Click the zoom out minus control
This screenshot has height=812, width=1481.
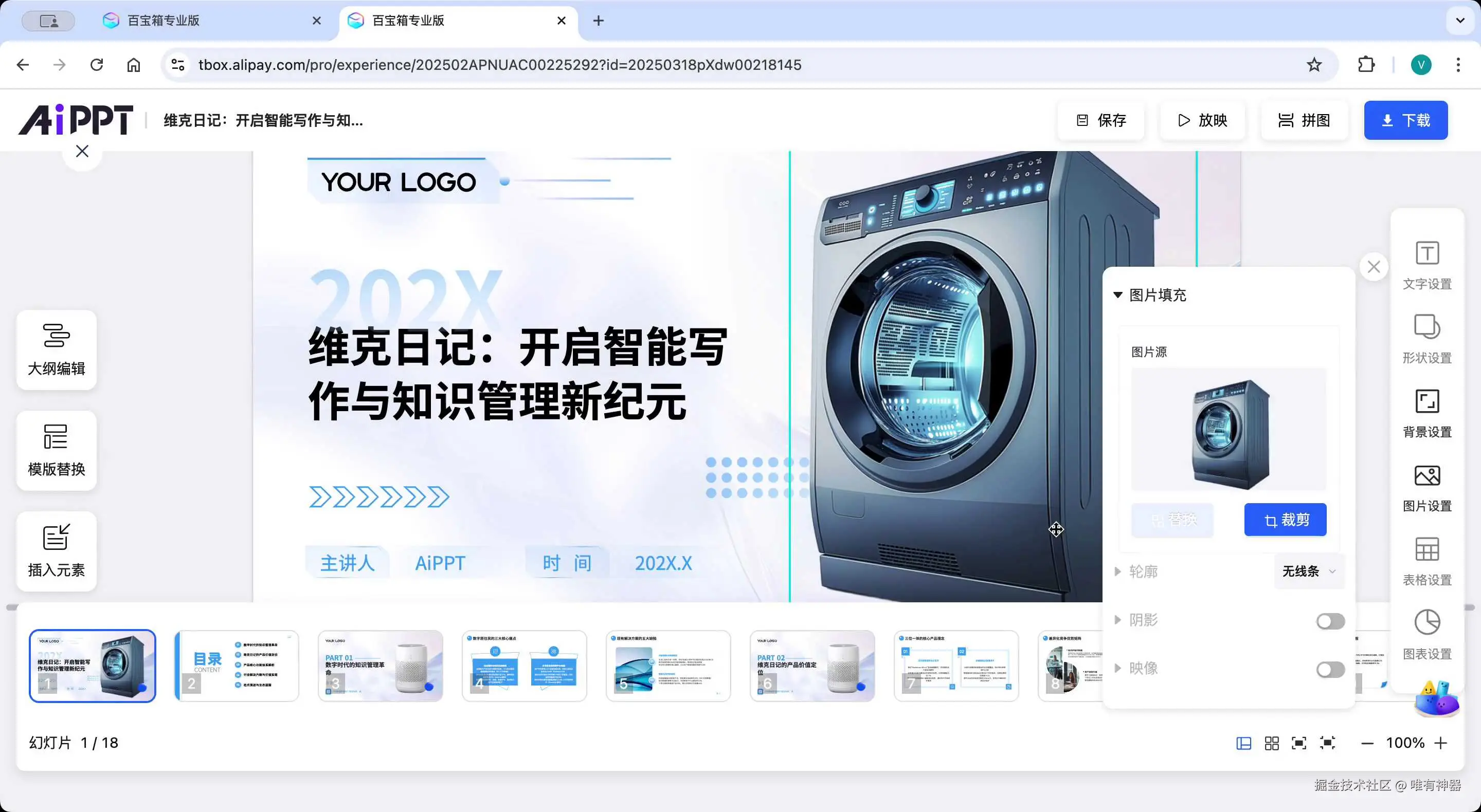point(1368,743)
